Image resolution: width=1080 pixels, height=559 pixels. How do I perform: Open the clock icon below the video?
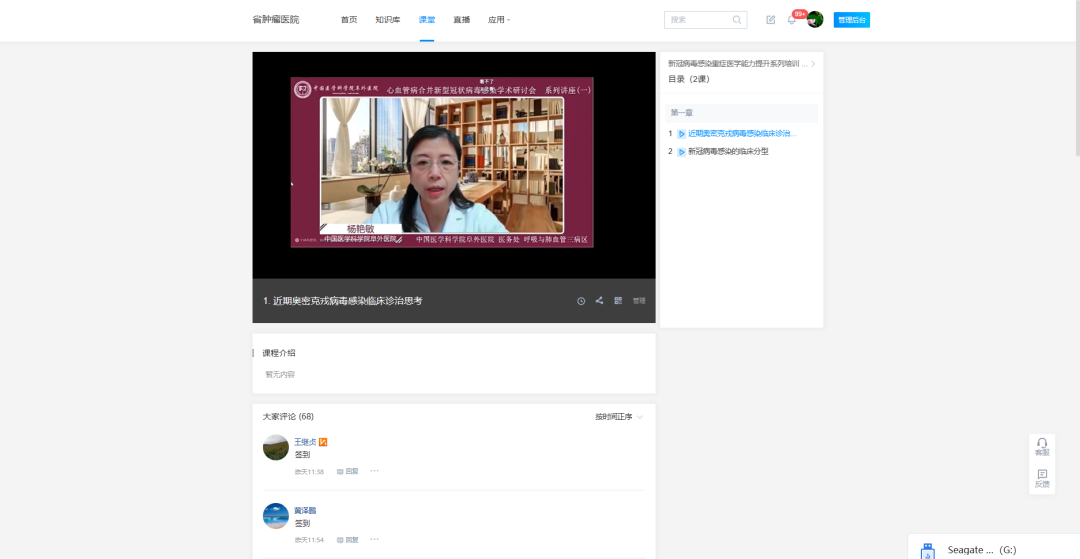point(581,301)
